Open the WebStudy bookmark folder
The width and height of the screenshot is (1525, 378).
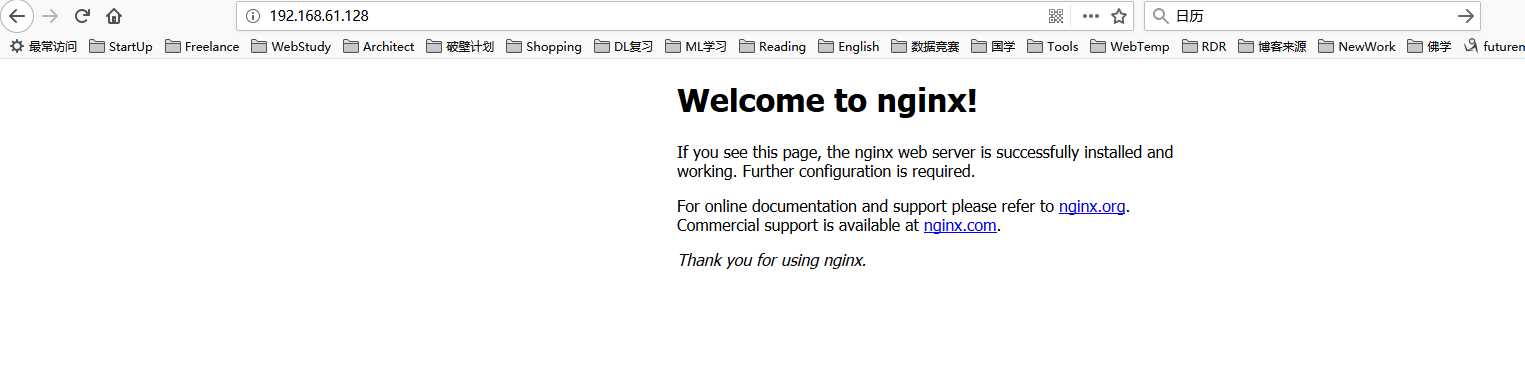[291, 46]
